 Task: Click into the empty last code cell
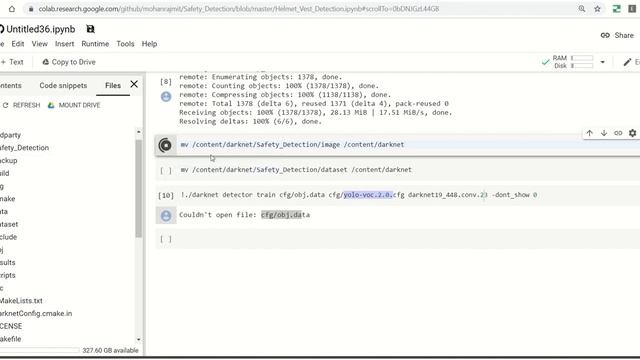tap(408, 239)
